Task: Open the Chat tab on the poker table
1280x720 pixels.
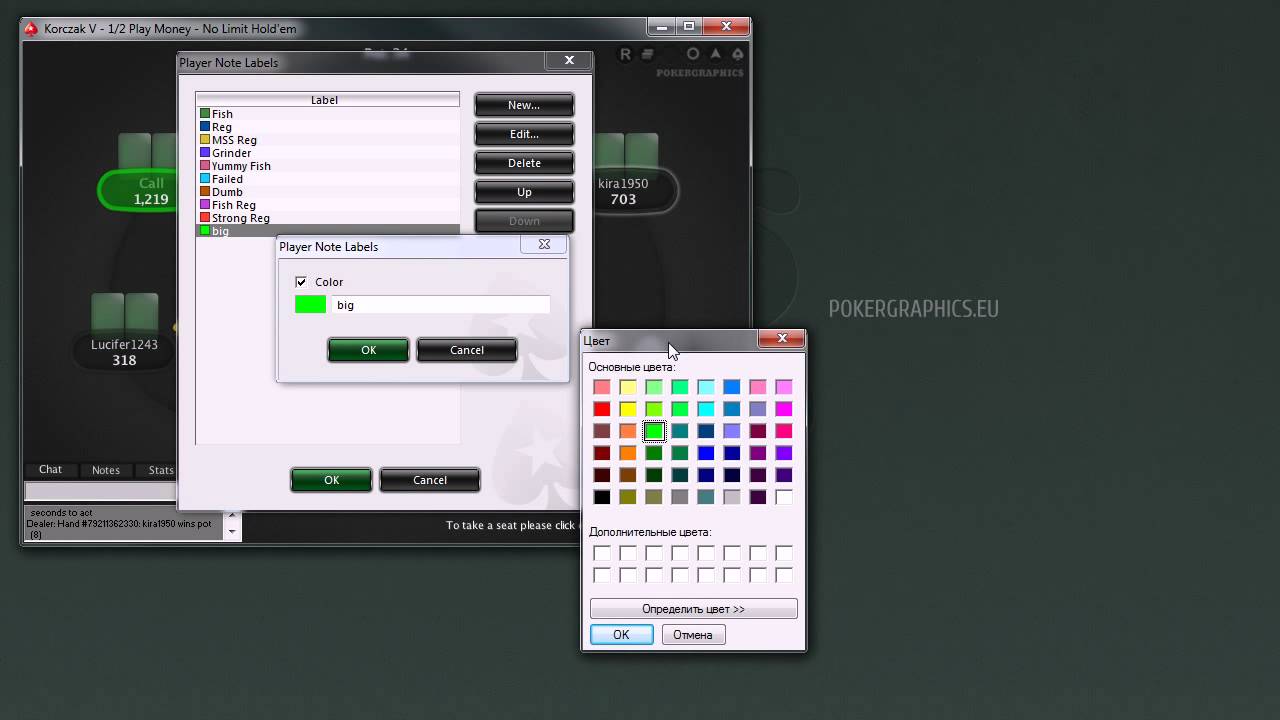Action: pyautogui.click(x=50, y=470)
